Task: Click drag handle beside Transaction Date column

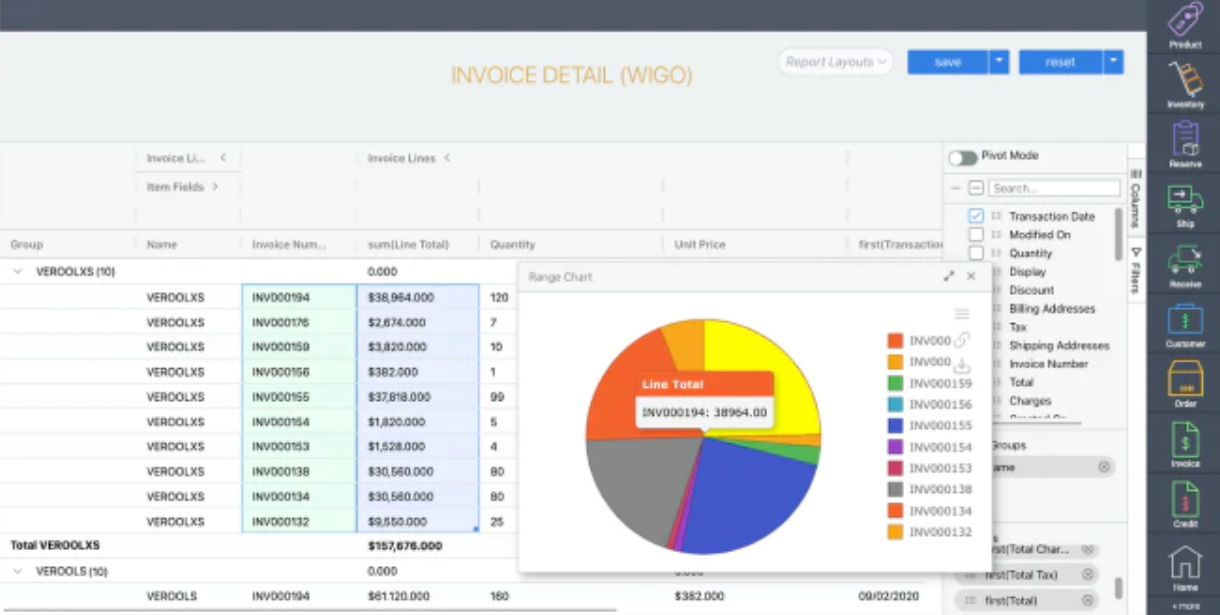Action: click(996, 216)
